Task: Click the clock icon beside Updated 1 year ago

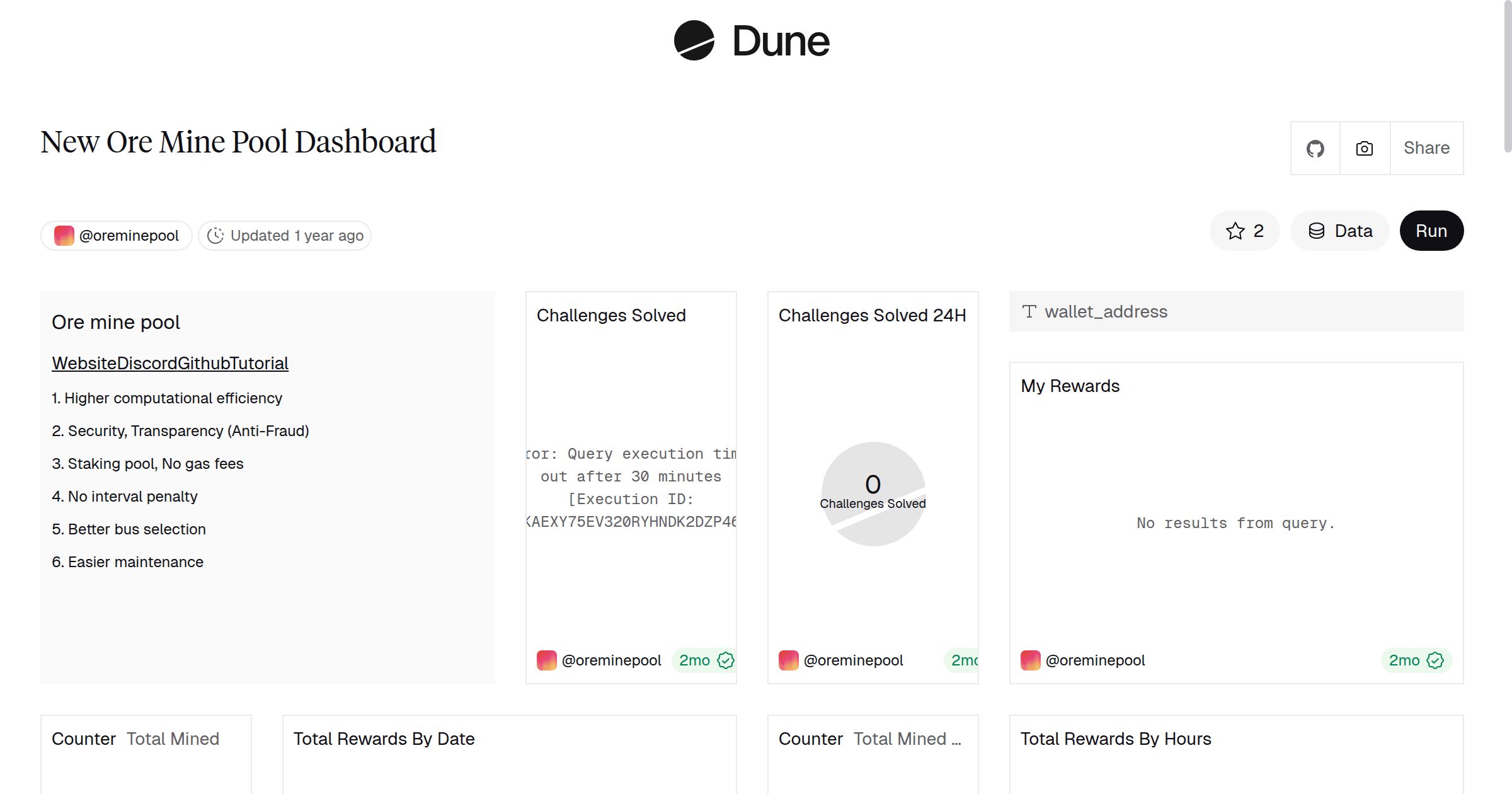Action: (x=215, y=235)
